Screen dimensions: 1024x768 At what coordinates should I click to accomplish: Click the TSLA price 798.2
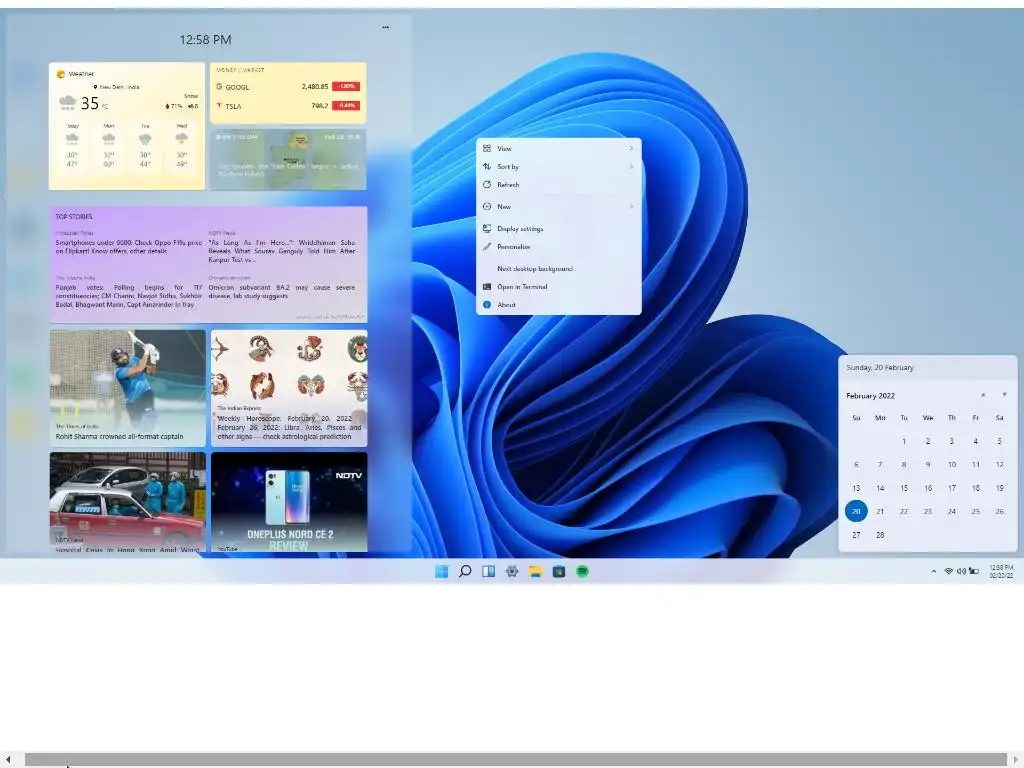pos(320,105)
